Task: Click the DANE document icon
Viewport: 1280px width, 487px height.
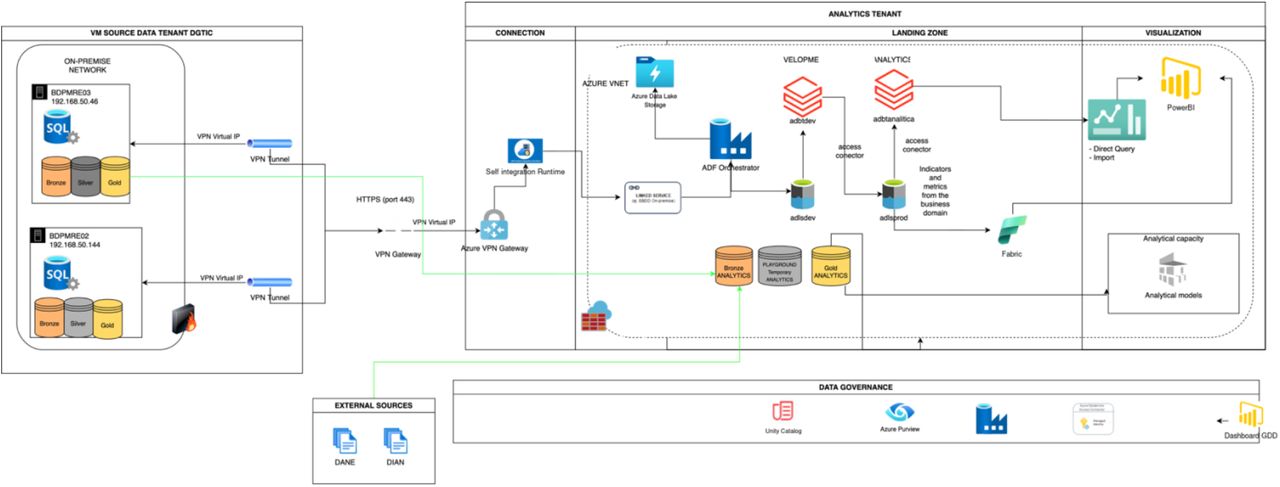Action: 343,439
